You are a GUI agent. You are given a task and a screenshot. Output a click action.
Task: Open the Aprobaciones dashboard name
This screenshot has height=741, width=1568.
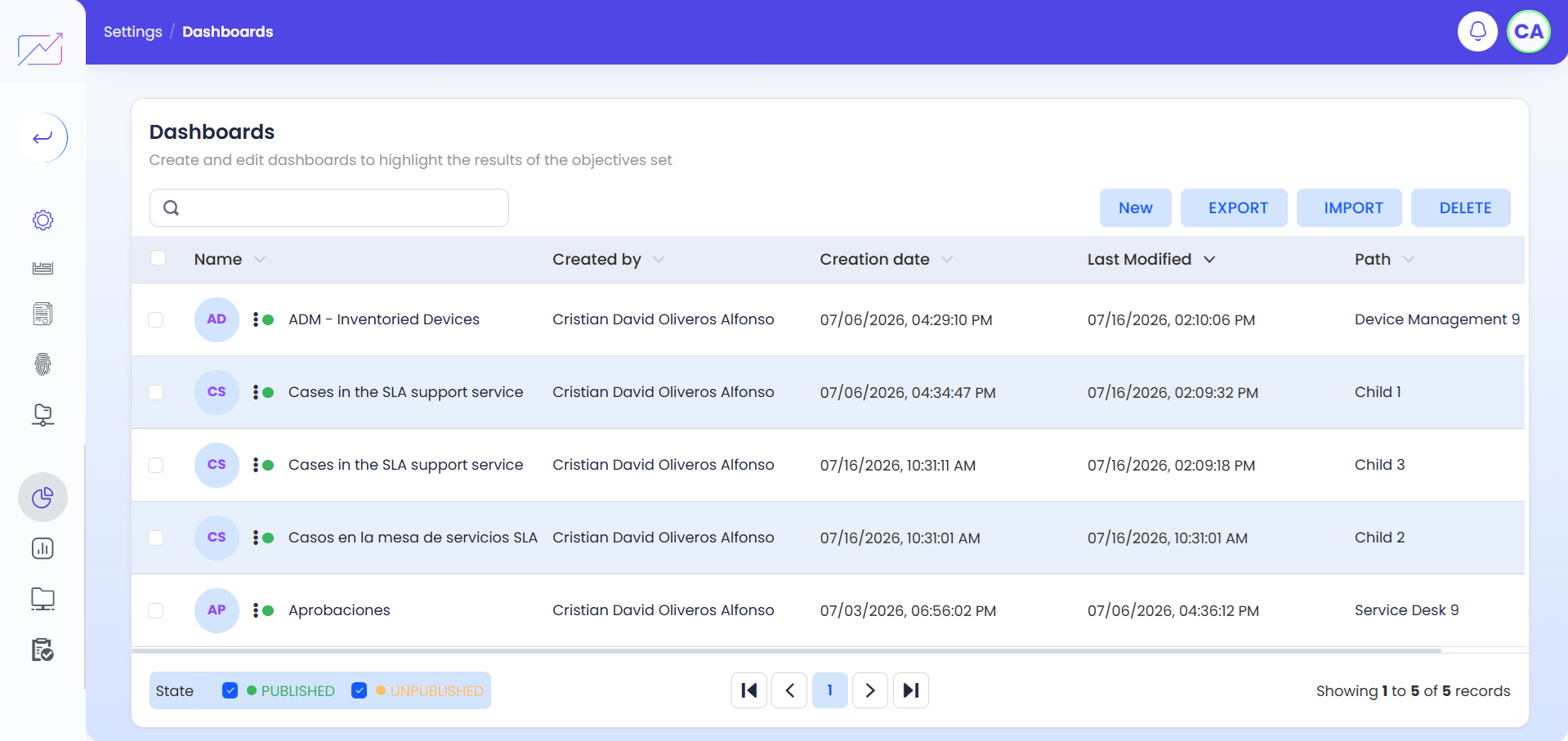click(x=339, y=610)
